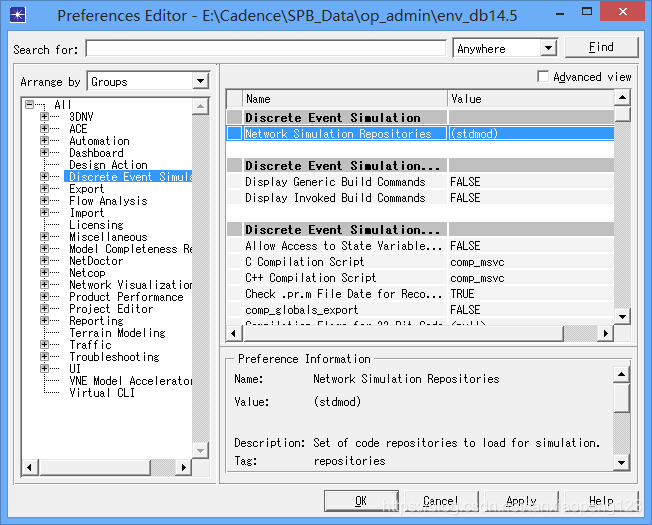The height and width of the screenshot is (525, 652).
Task: Expand the Export tree node
Action: [44, 189]
